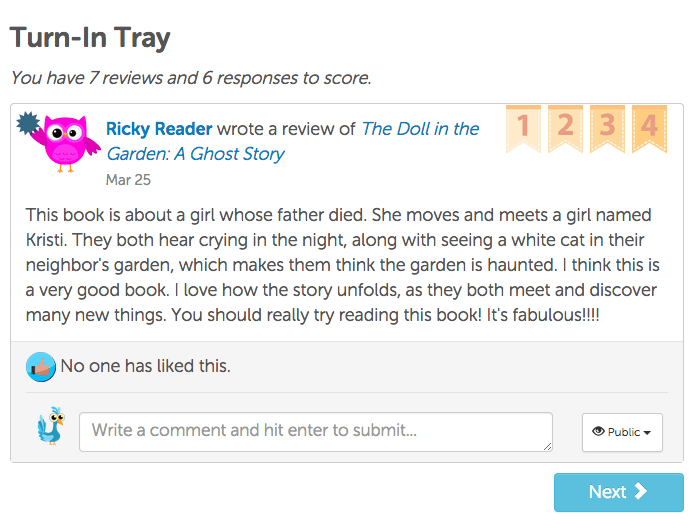Like the review with the thumbs-up icon
The width and height of the screenshot is (695, 528).
pos(41,367)
